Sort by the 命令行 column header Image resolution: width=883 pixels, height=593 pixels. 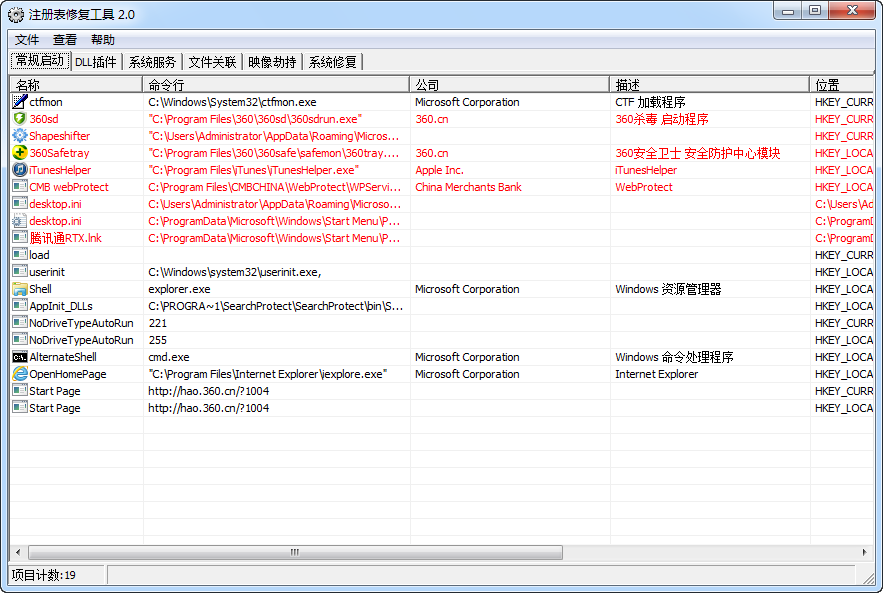click(x=276, y=85)
